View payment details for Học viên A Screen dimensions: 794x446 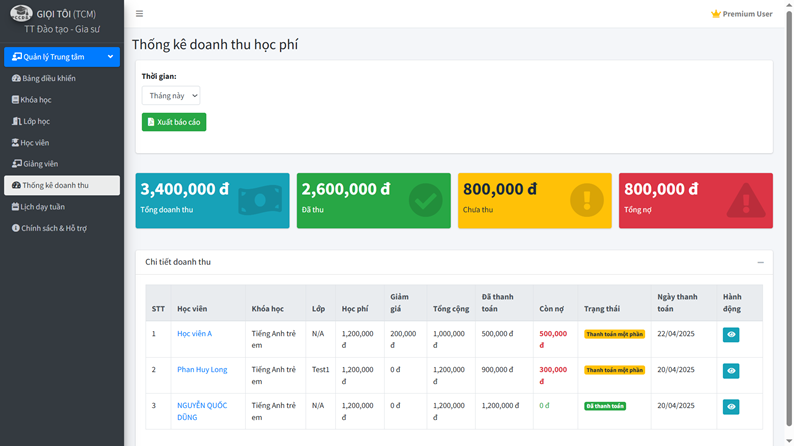point(731,335)
